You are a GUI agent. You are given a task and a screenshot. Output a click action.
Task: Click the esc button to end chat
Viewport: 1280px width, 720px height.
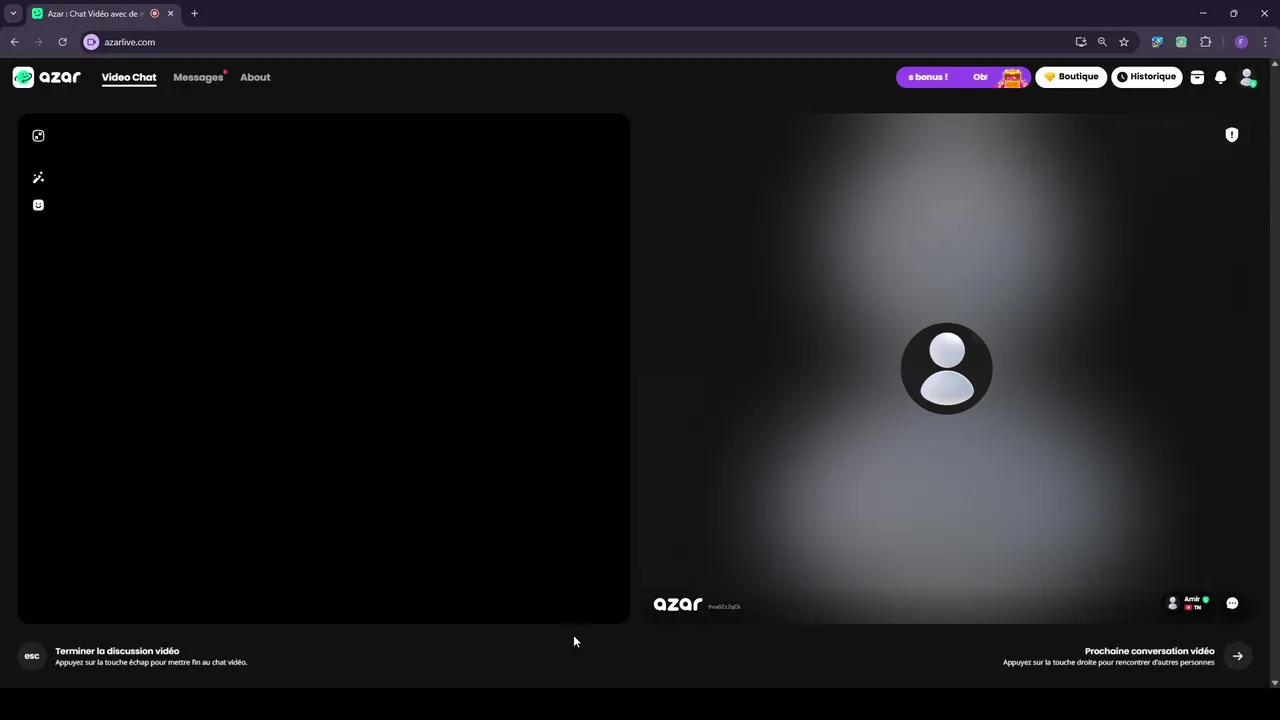pyautogui.click(x=32, y=656)
